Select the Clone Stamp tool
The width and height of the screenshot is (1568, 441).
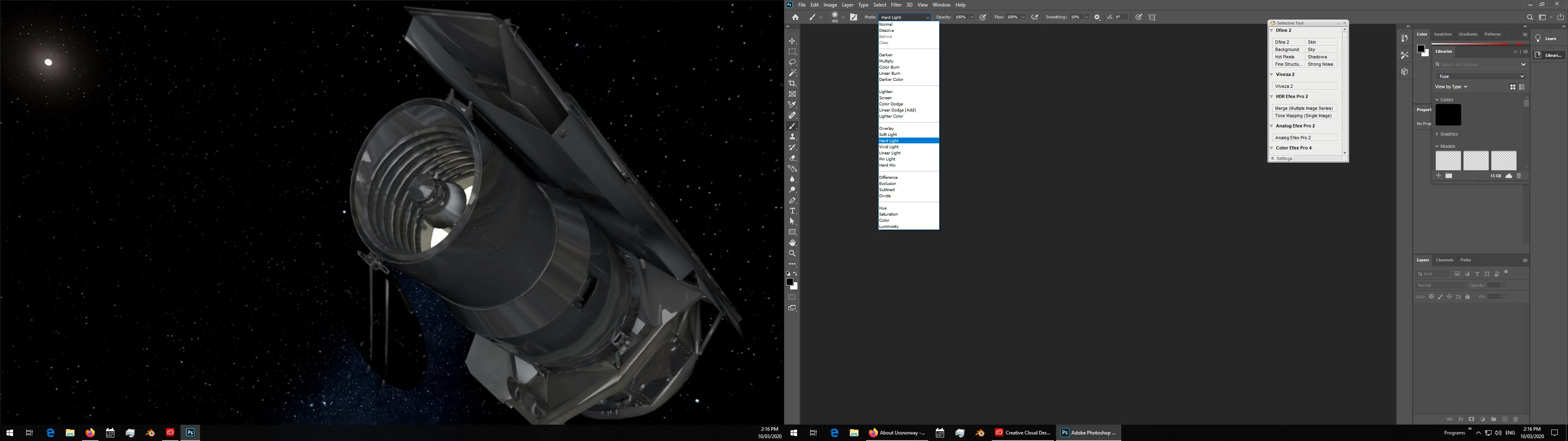(x=792, y=136)
